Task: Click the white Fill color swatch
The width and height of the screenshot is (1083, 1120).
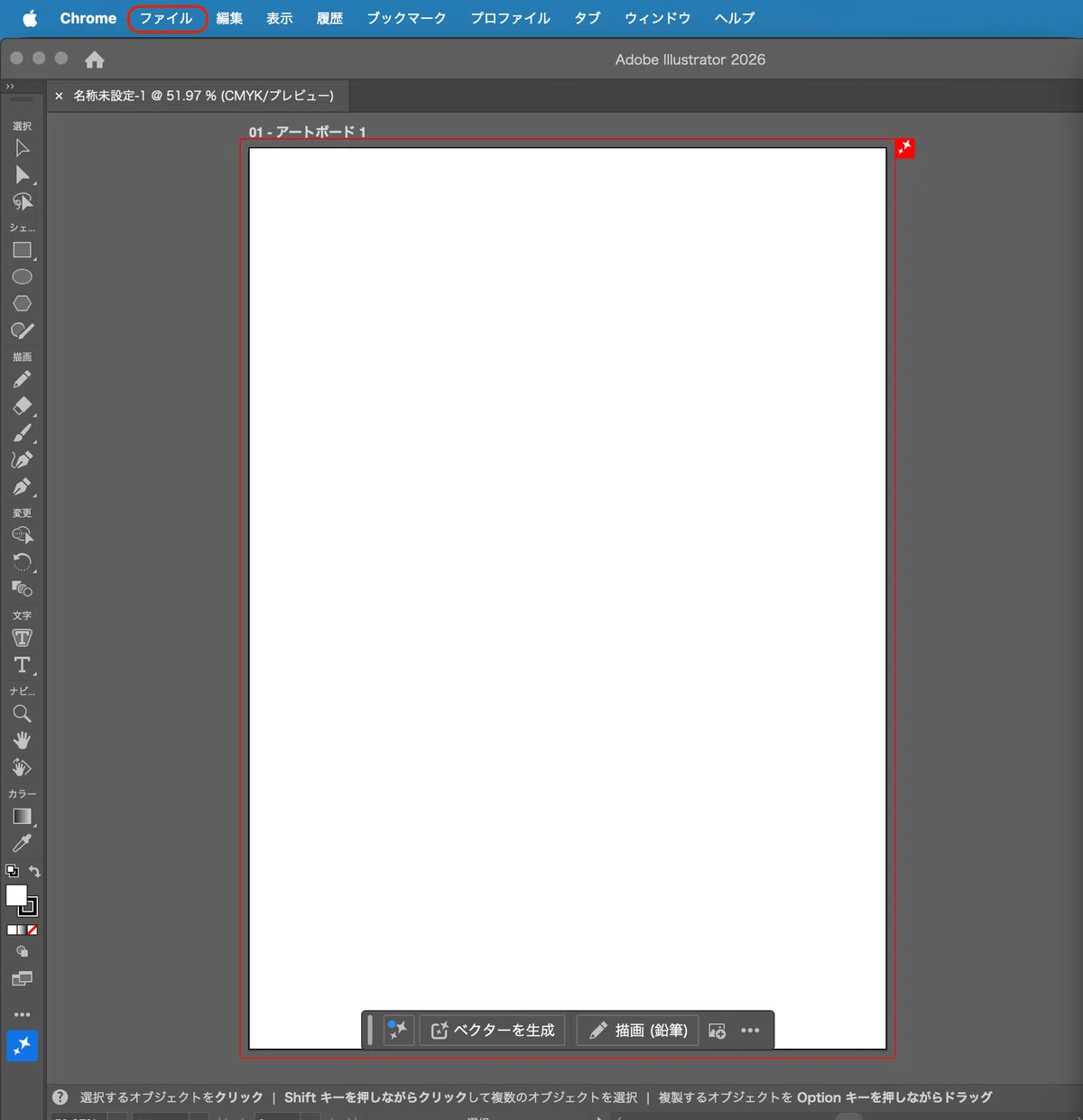Action: tap(16, 894)
